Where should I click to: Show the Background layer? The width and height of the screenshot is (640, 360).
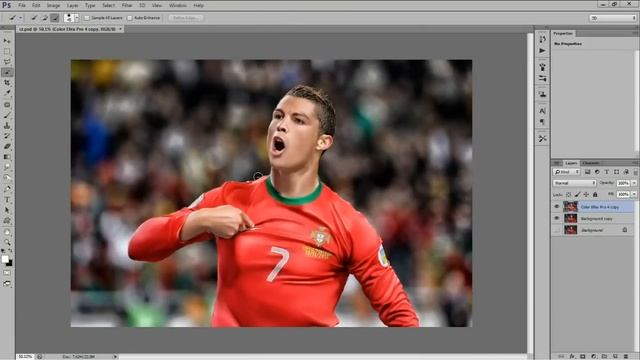(x=556, y=230)
